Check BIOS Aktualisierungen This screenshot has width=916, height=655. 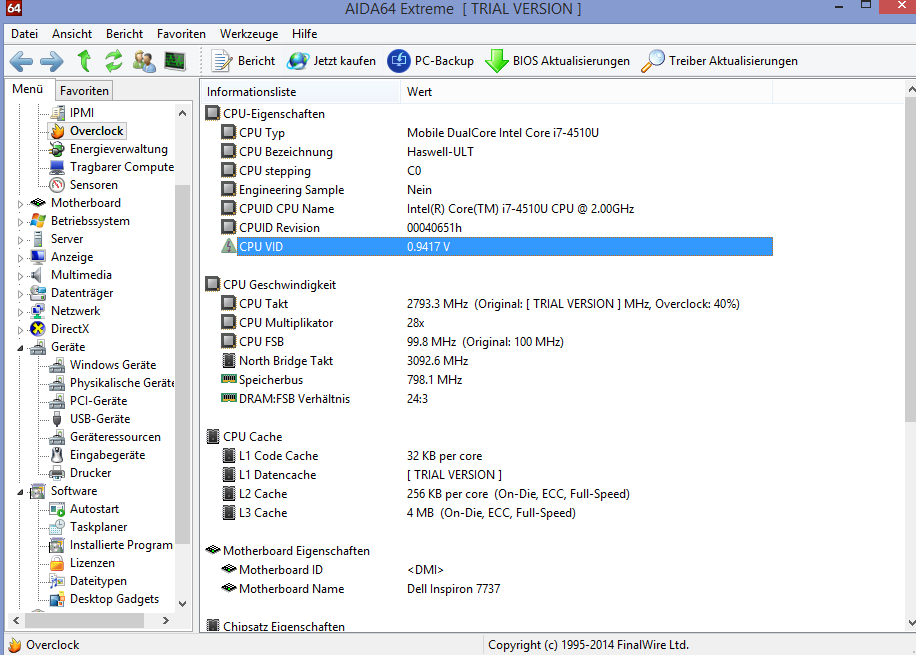coord(558,61)
